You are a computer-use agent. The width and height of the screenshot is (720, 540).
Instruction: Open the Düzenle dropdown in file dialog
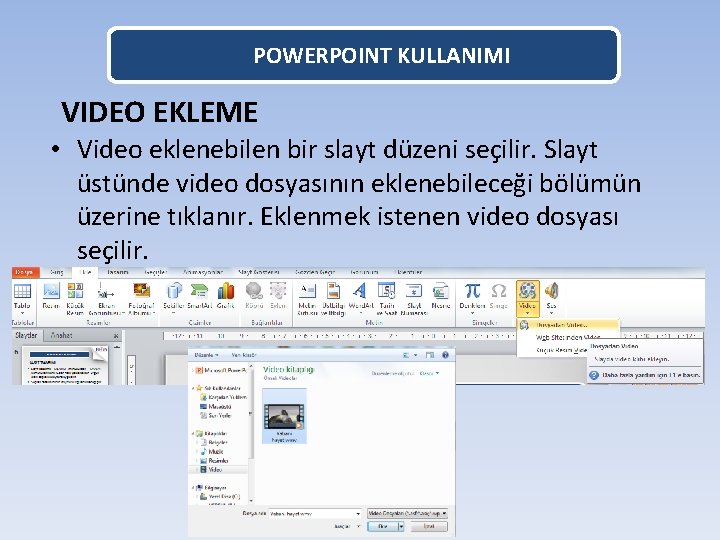[x=206, y=355]
